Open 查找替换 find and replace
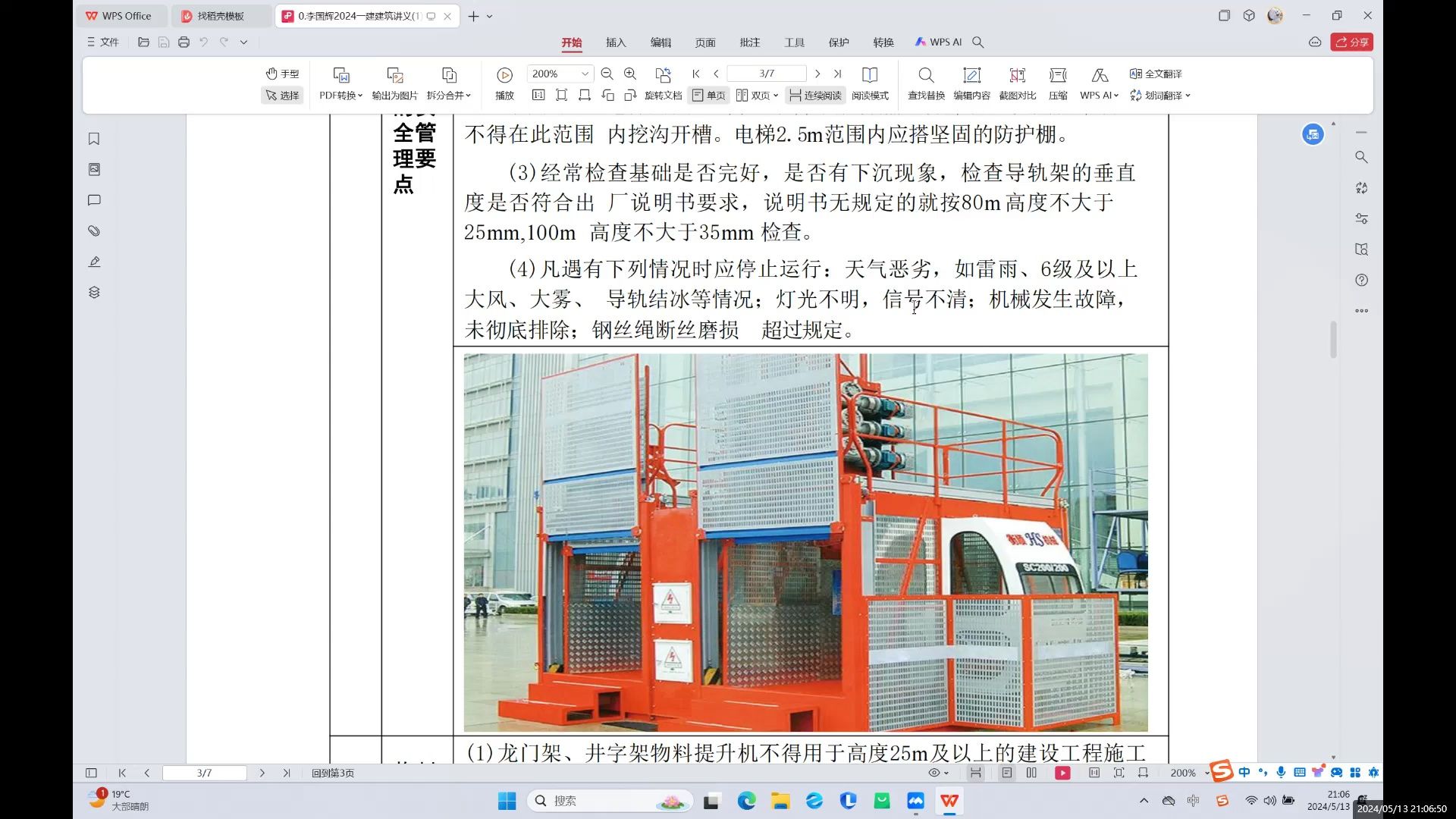1456x819 pixels. (926, 84)
